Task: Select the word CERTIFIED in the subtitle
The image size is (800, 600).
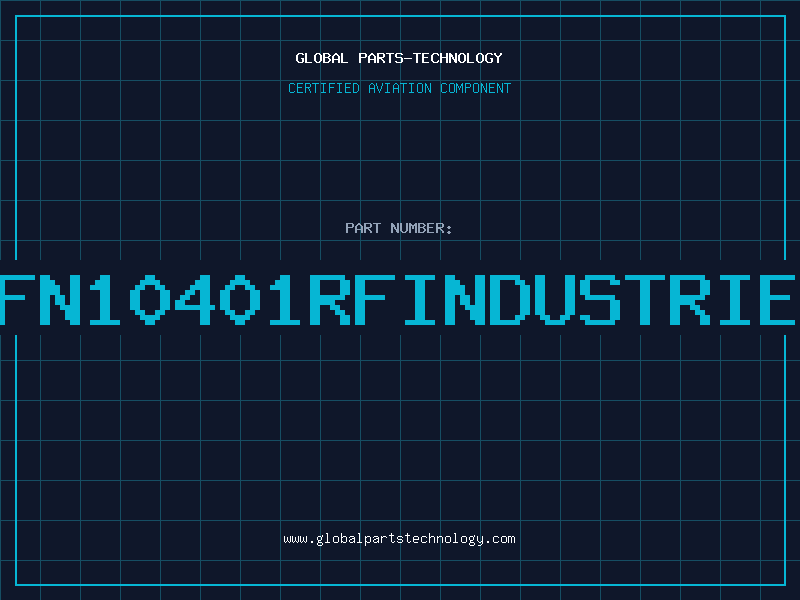Action: point(323,88)
